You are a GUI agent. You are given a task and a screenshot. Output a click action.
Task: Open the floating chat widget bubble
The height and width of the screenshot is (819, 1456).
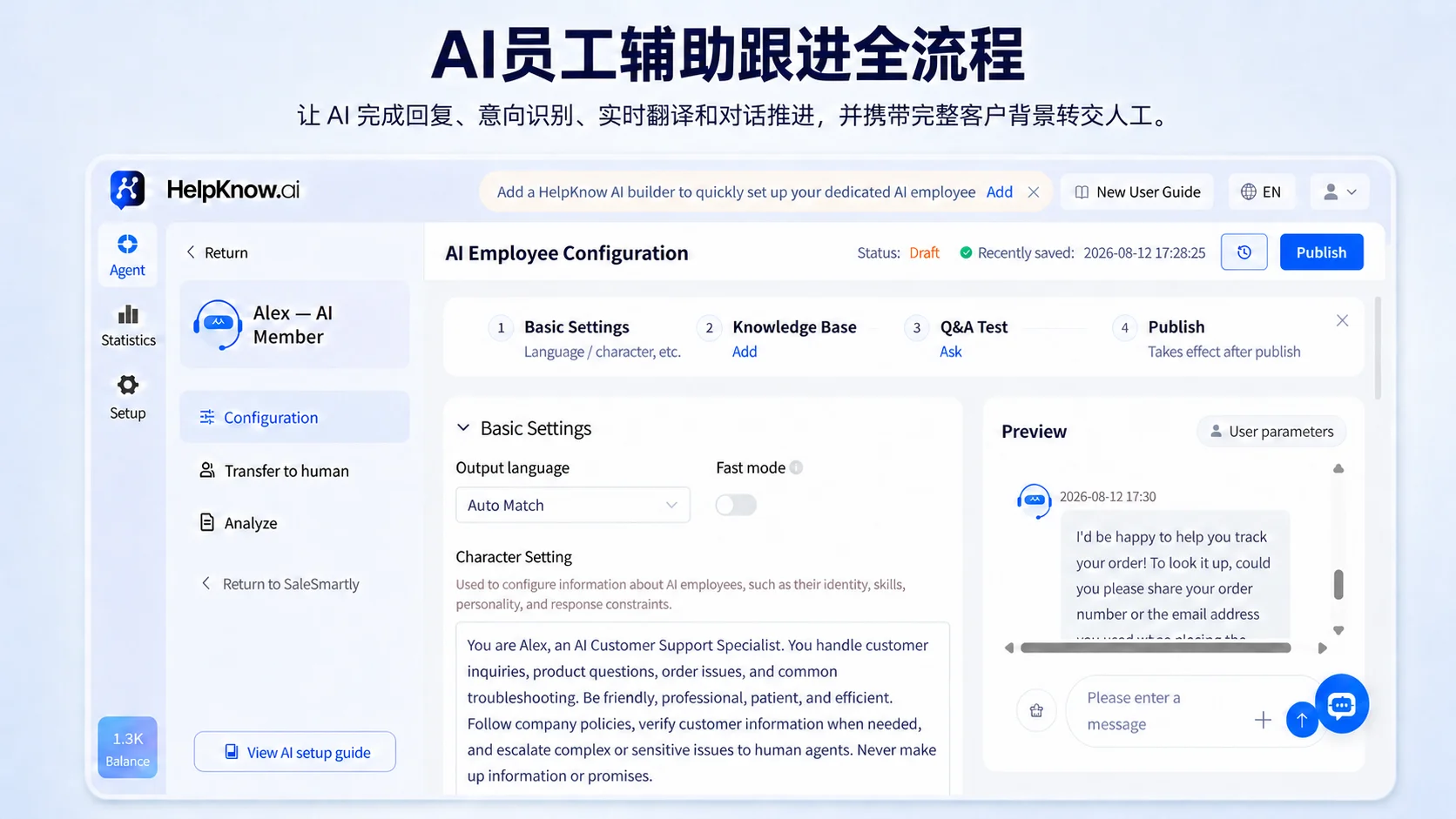tap(1342, 703)
